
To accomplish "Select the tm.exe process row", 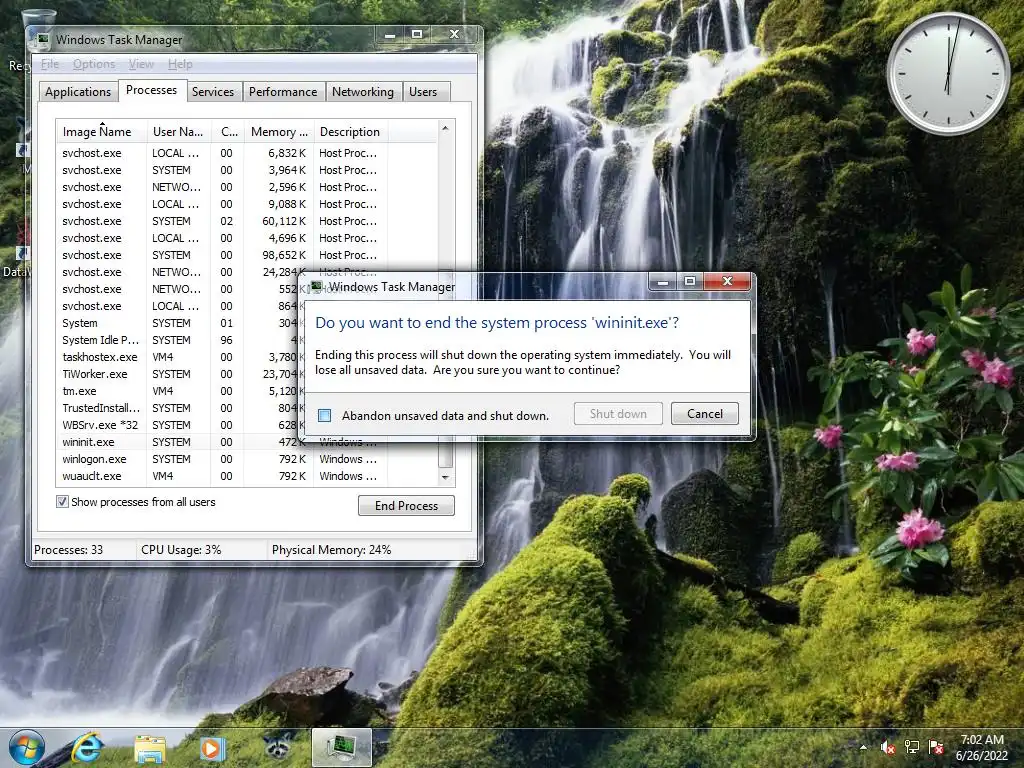I will pos(177,391).
